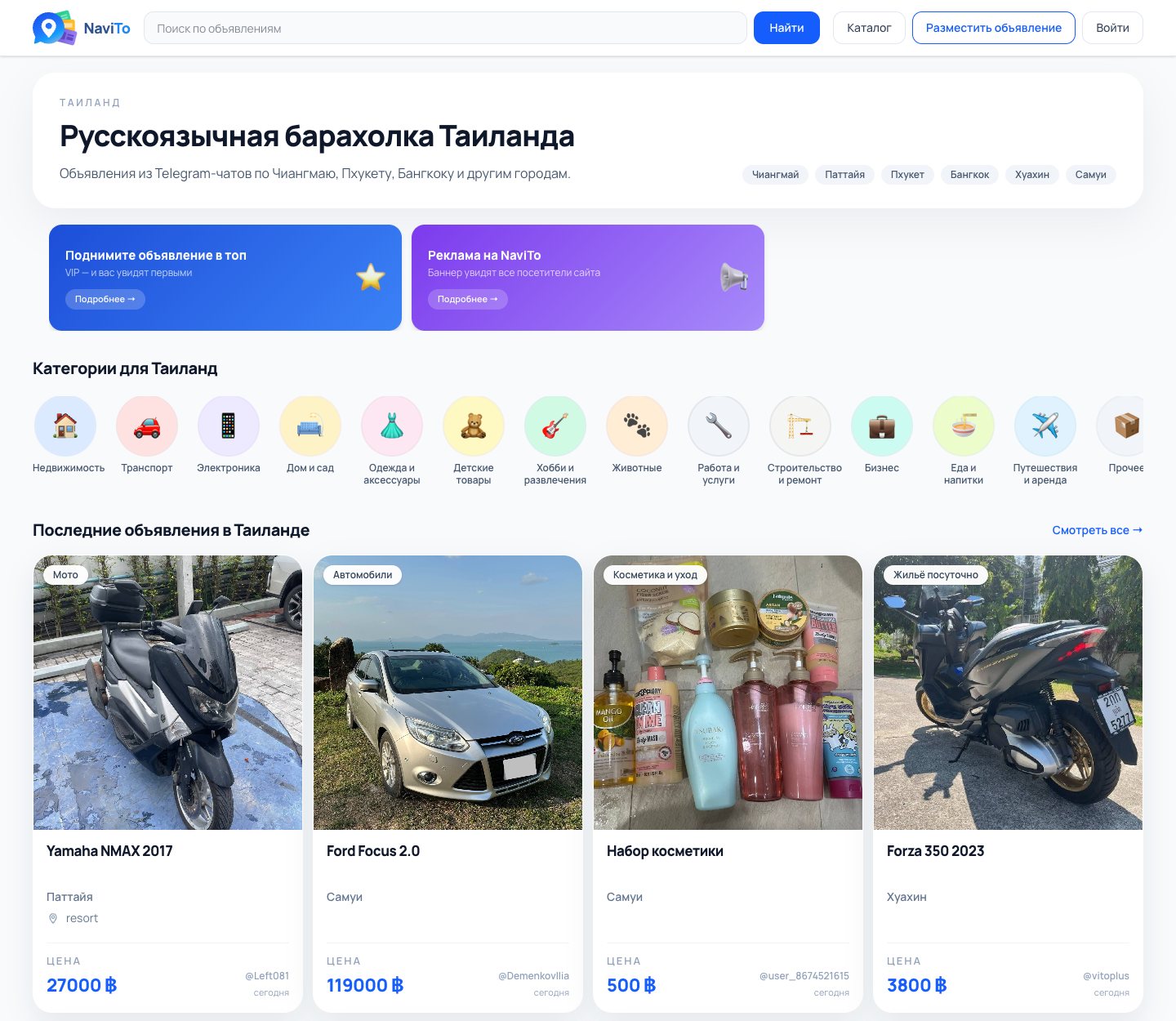Open the Forza 350 2023 title

pyautogui.click(x=936, y=851)
